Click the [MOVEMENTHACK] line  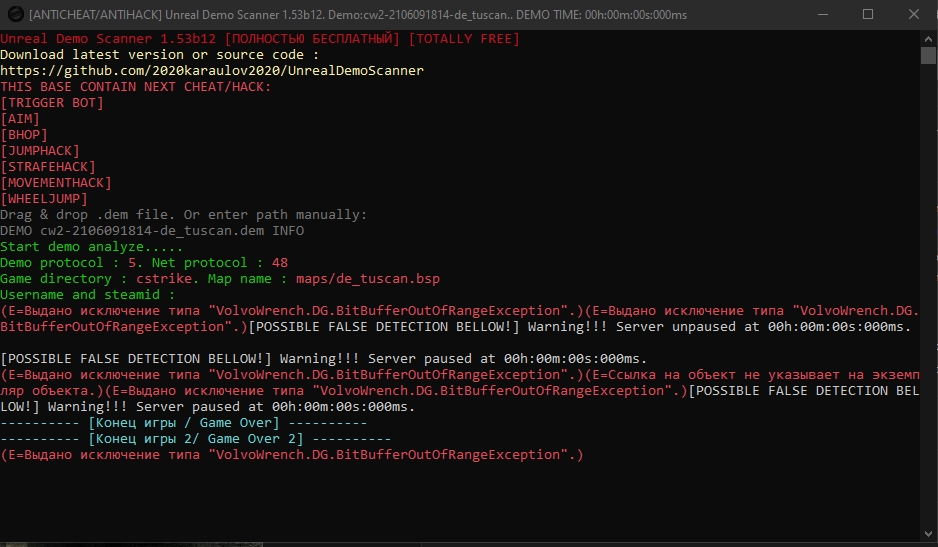tap(56, 183)
